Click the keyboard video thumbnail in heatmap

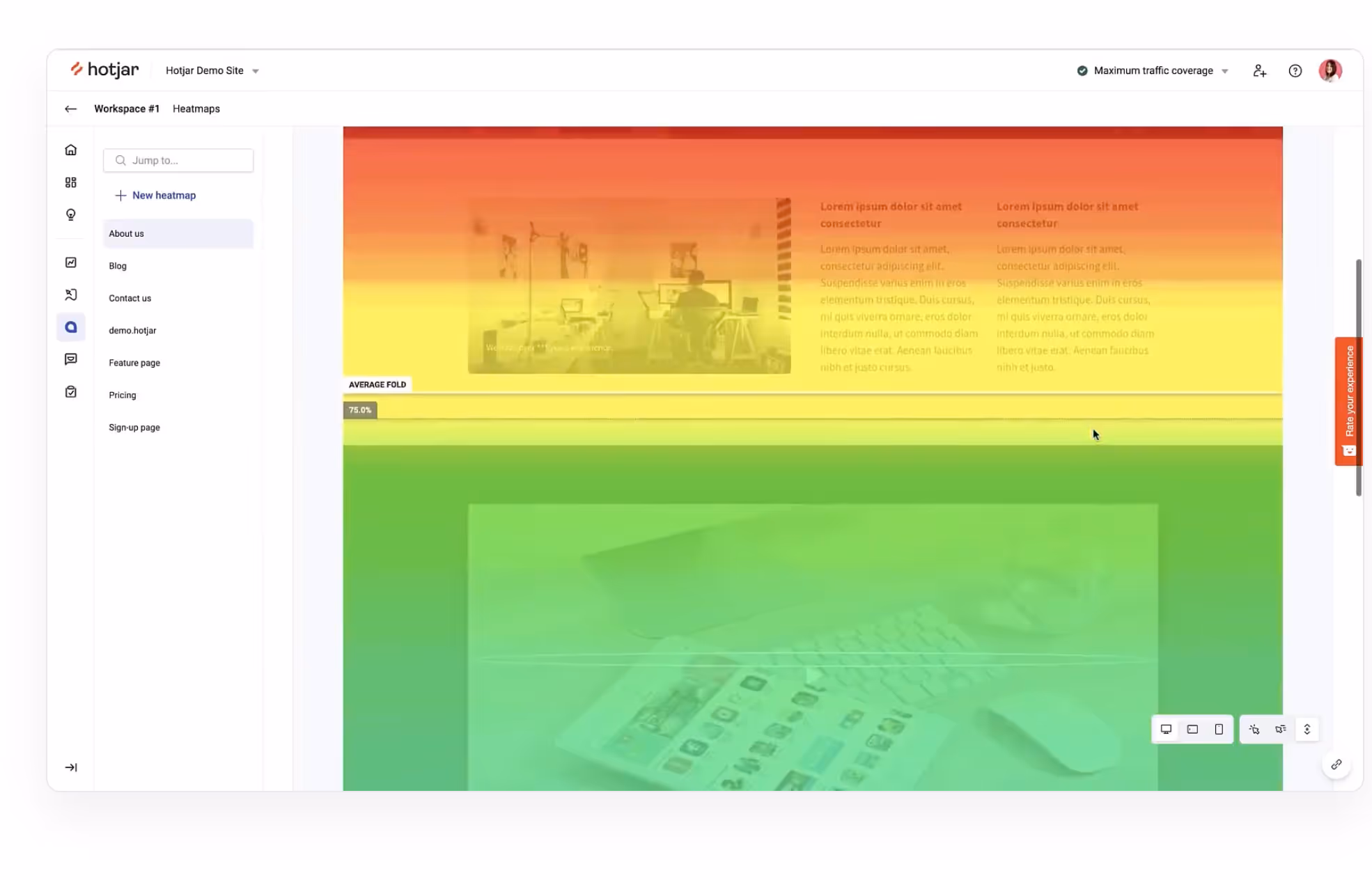[813, 647]
